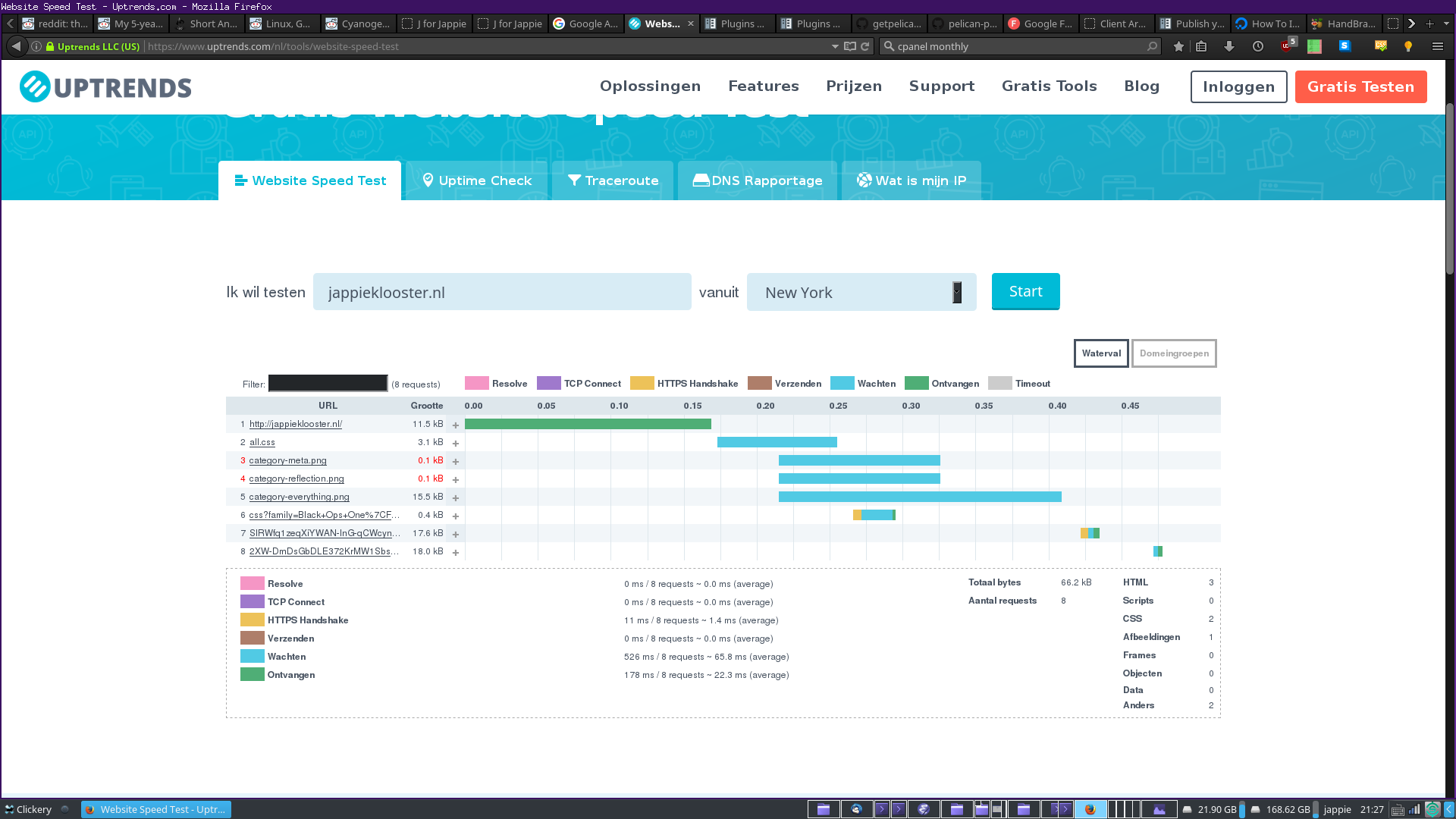
Task: Click the search magnifier in search box
Action: (1152, 46)
